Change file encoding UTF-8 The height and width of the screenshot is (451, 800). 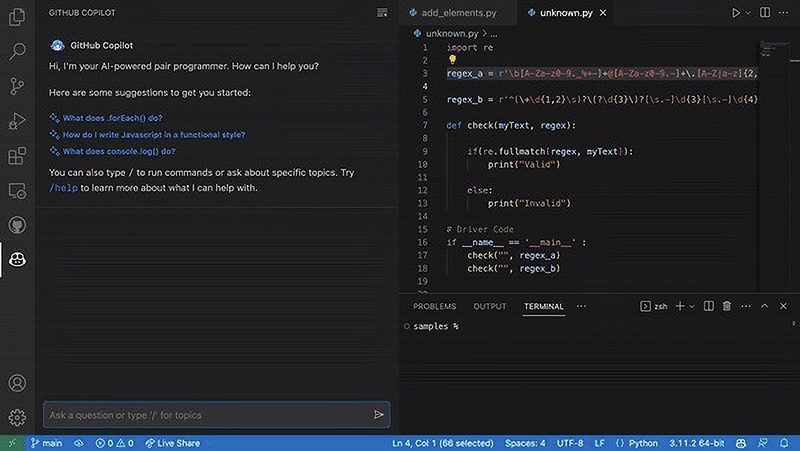coord(570,443)
